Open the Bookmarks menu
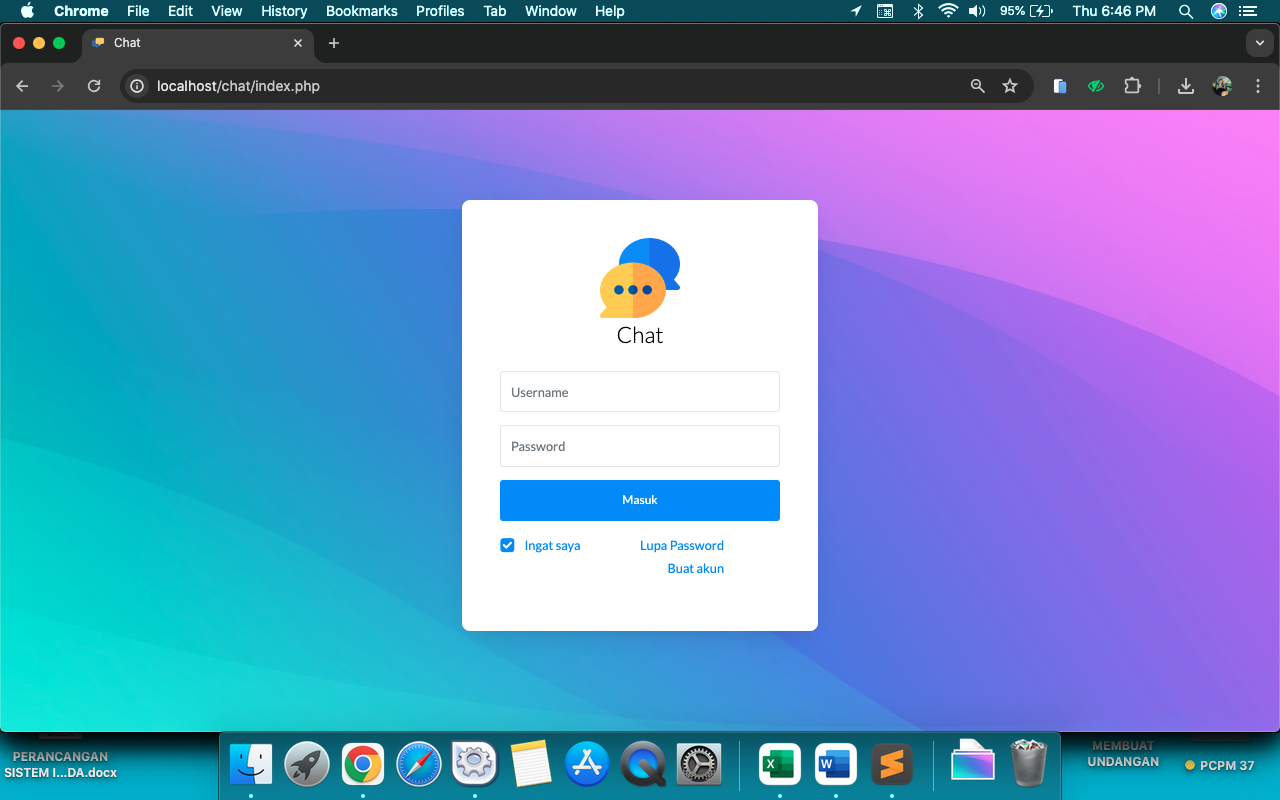The image size is (1280, 800). click(362, 11)
